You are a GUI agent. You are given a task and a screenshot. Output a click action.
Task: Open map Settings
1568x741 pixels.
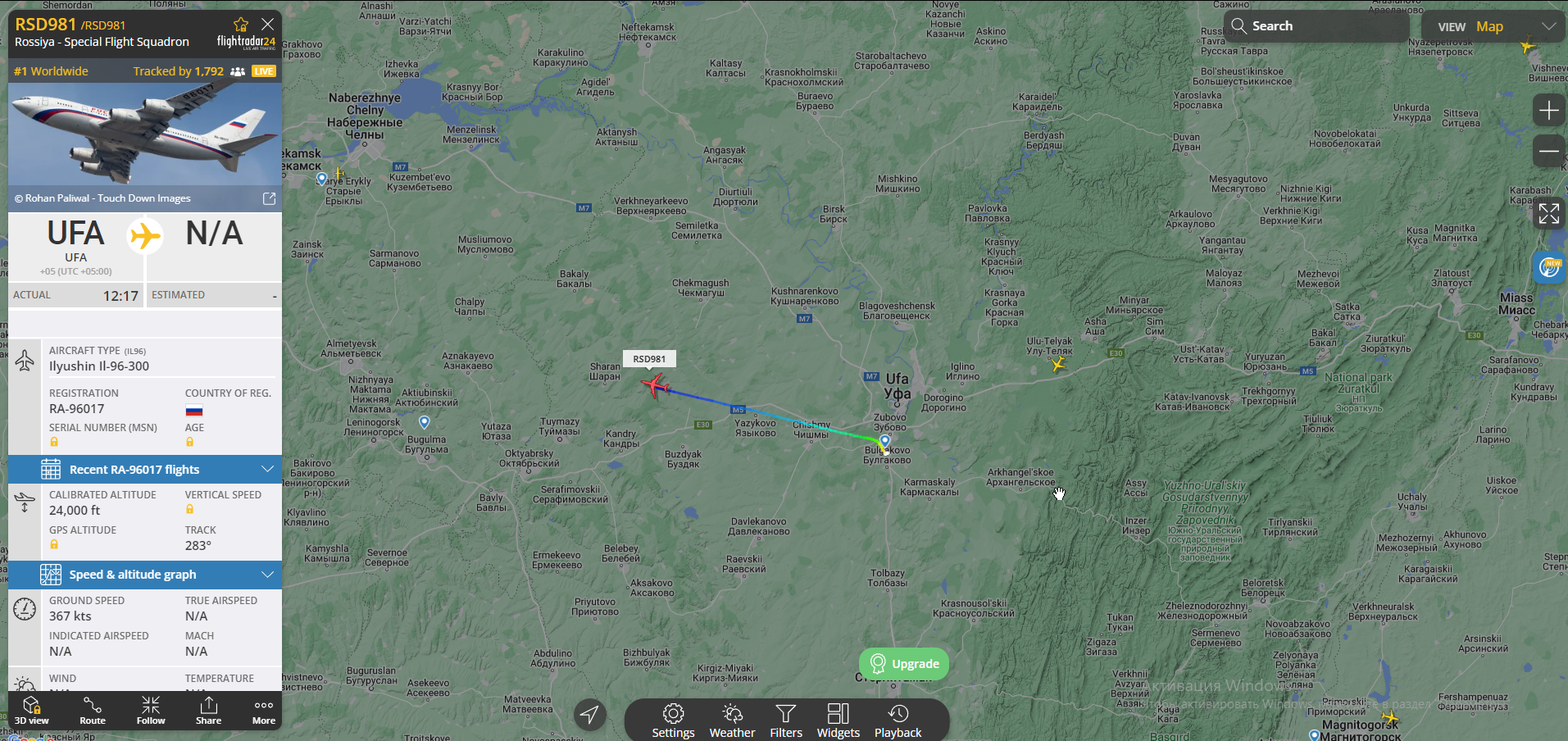tap(673, 721)
